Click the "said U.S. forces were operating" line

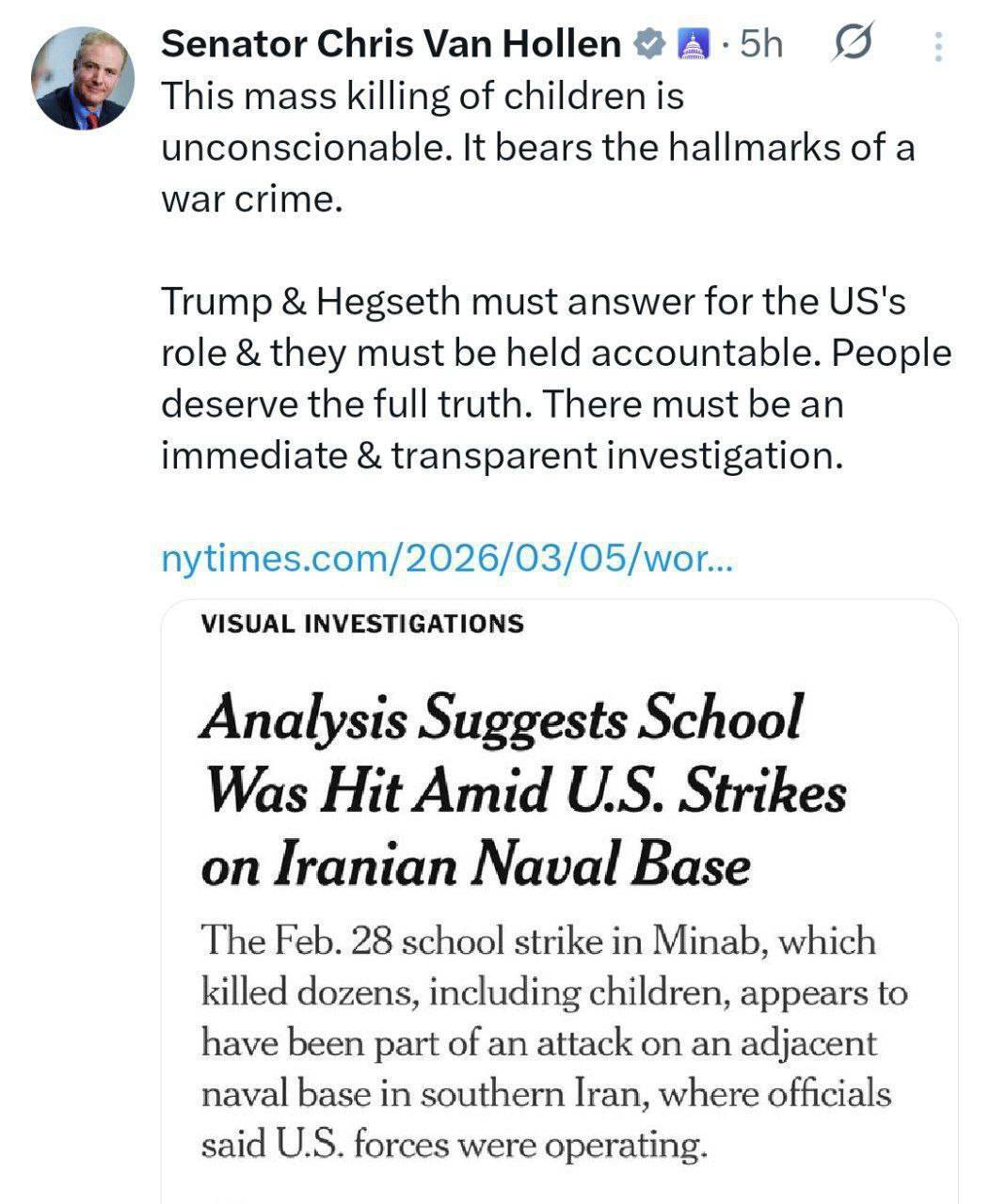pyautogui.click(x=453, y=1145)
